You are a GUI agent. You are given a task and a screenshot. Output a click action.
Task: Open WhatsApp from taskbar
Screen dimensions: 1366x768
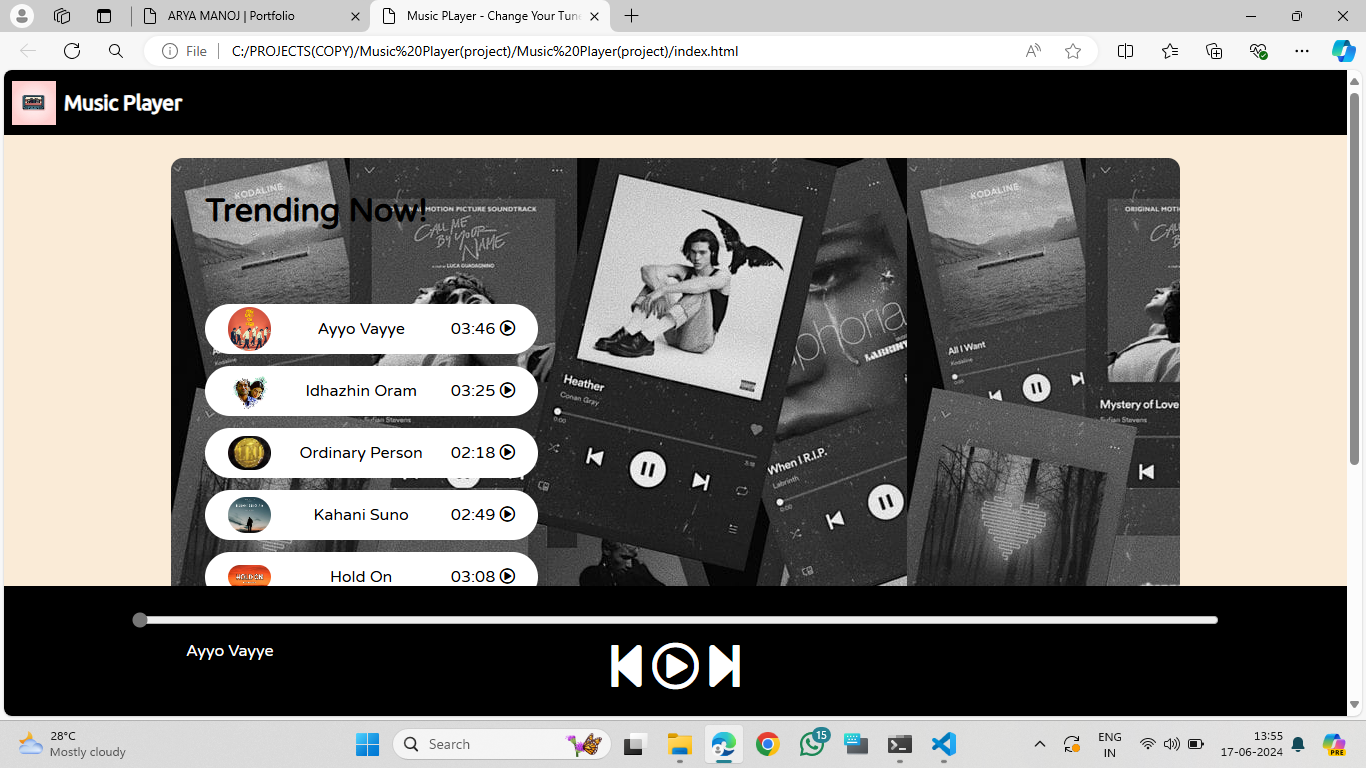click(x=813, y=744)
